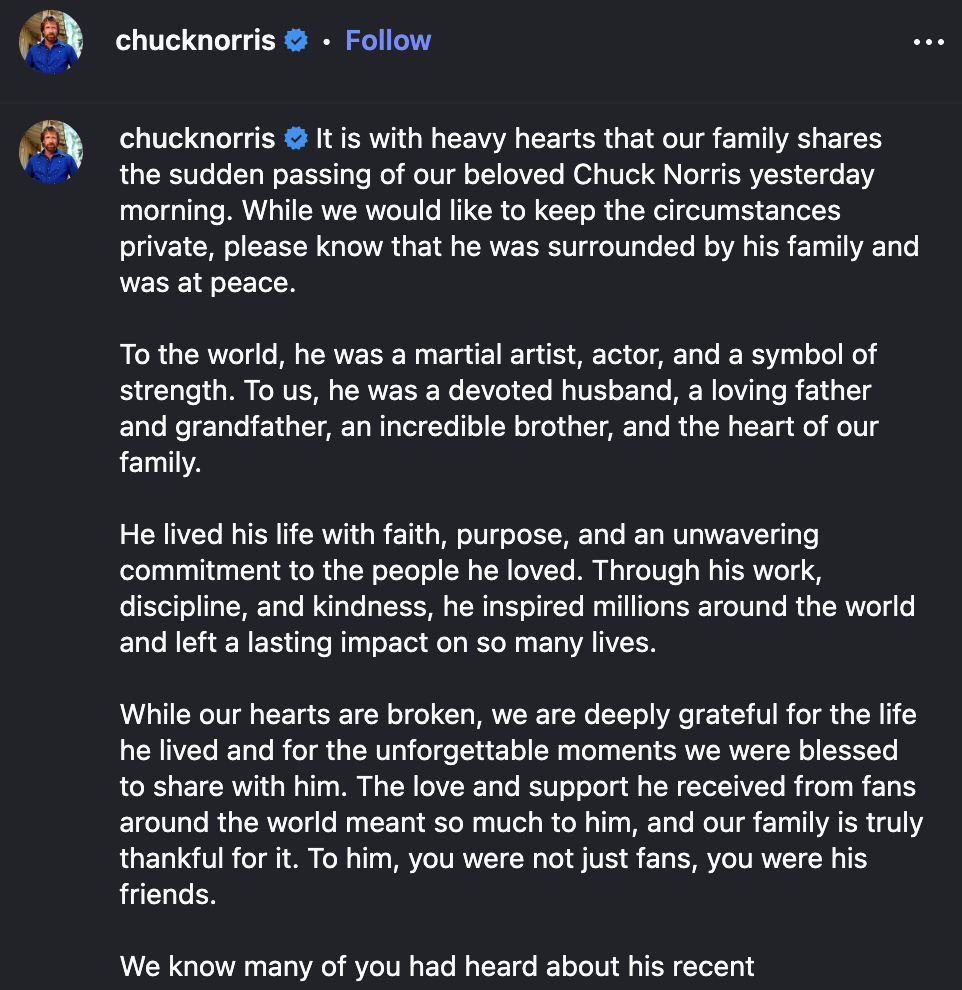This screenshot has width=962, height=990.
Task: Open the more options ellipsis menu
Action: pos(928,42)
